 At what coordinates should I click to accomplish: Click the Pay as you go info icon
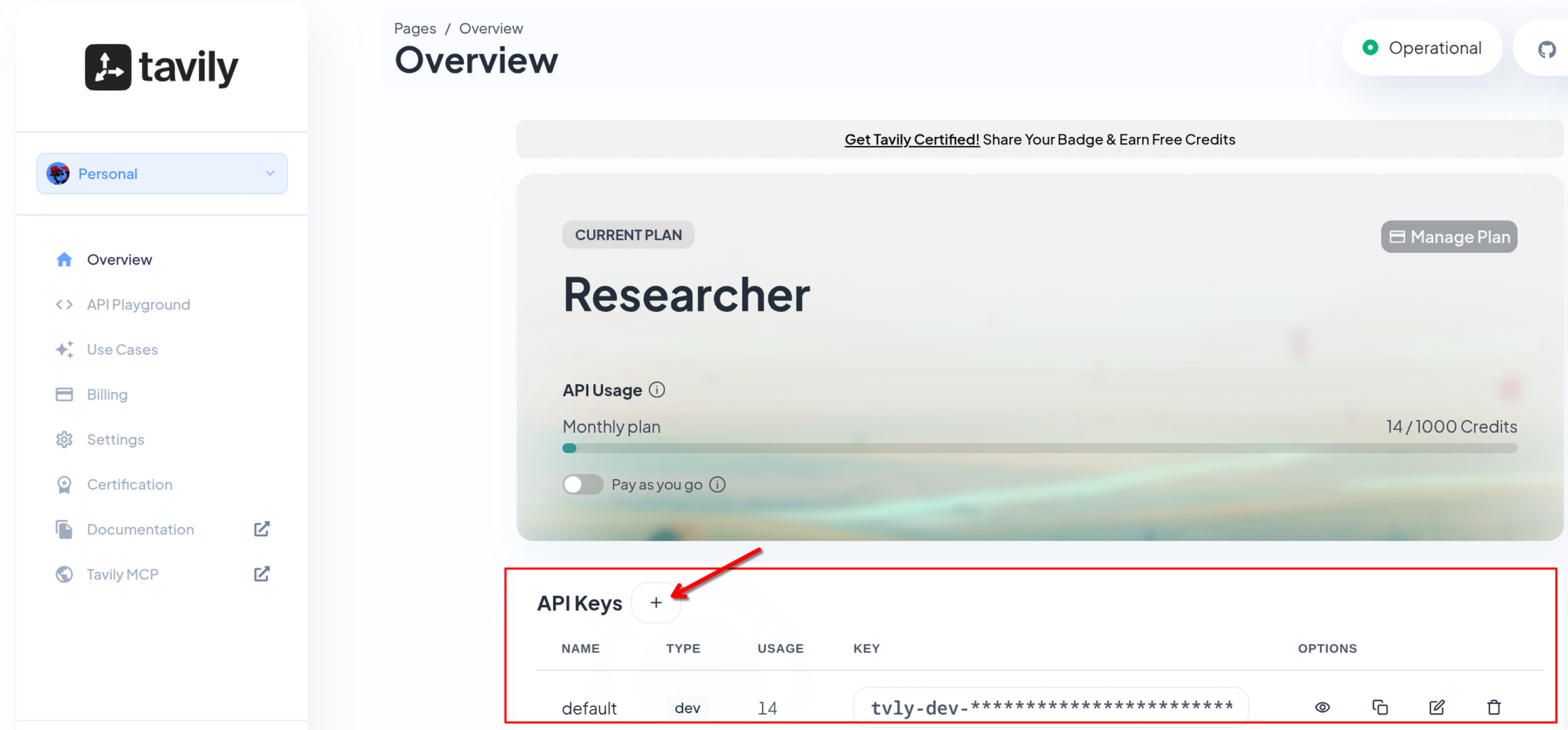(x=717, y=485)
